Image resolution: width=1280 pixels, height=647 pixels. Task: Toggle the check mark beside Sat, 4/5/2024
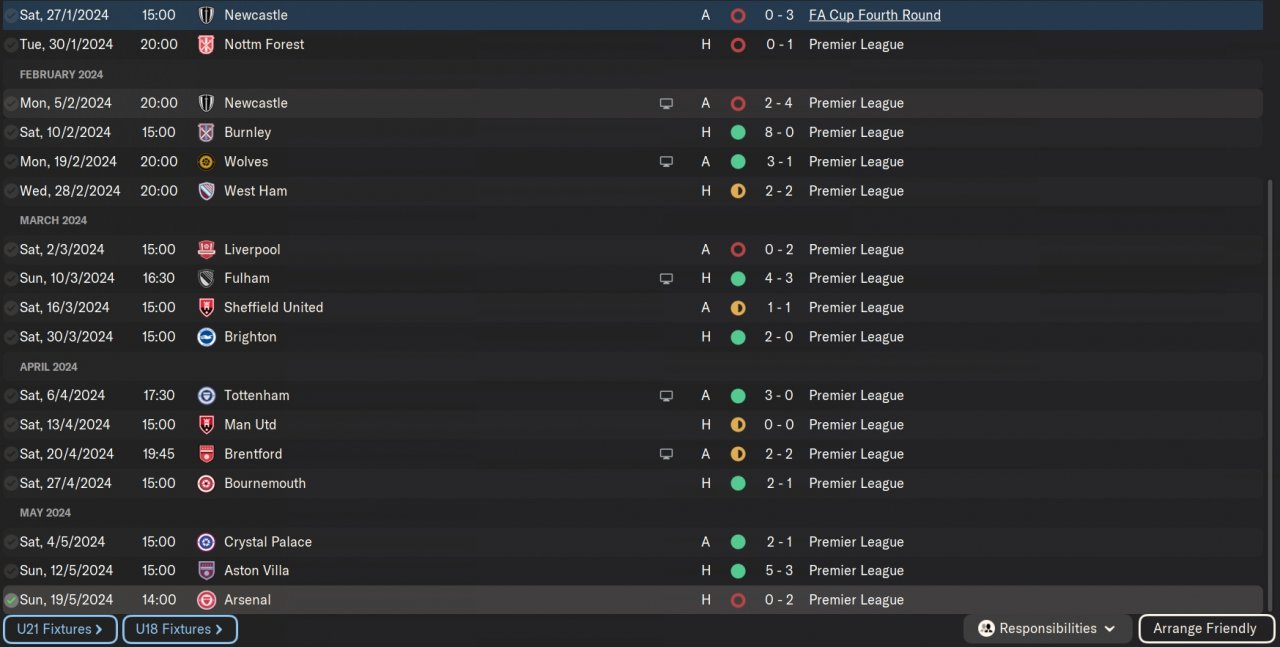pyautogui.click(x=11, y=542)
